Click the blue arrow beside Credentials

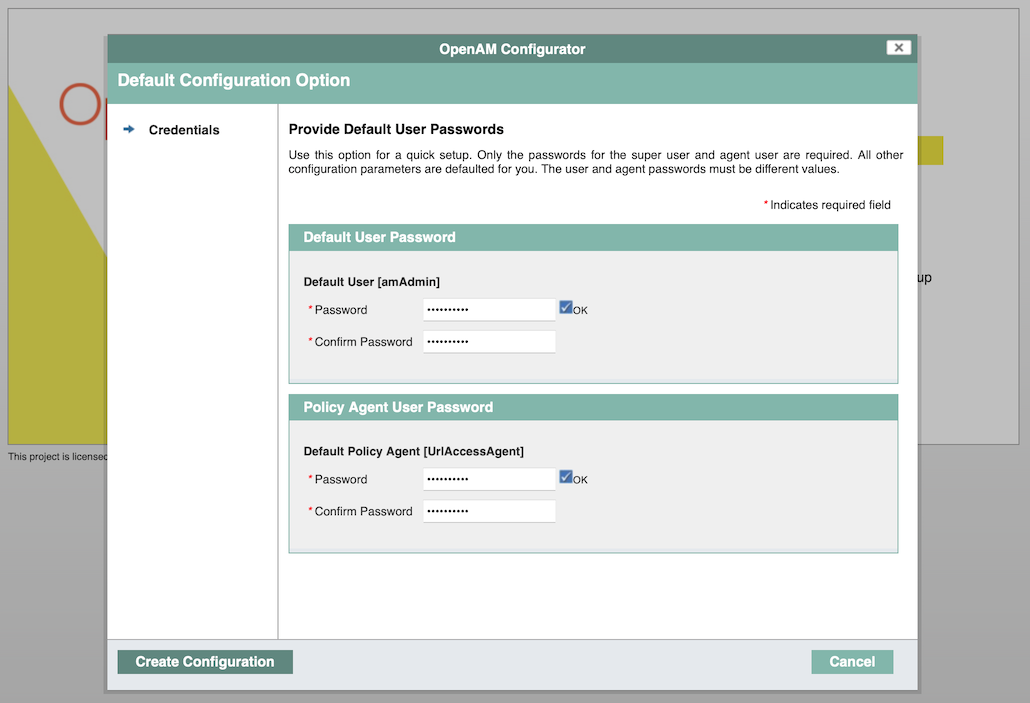[129, 129]
